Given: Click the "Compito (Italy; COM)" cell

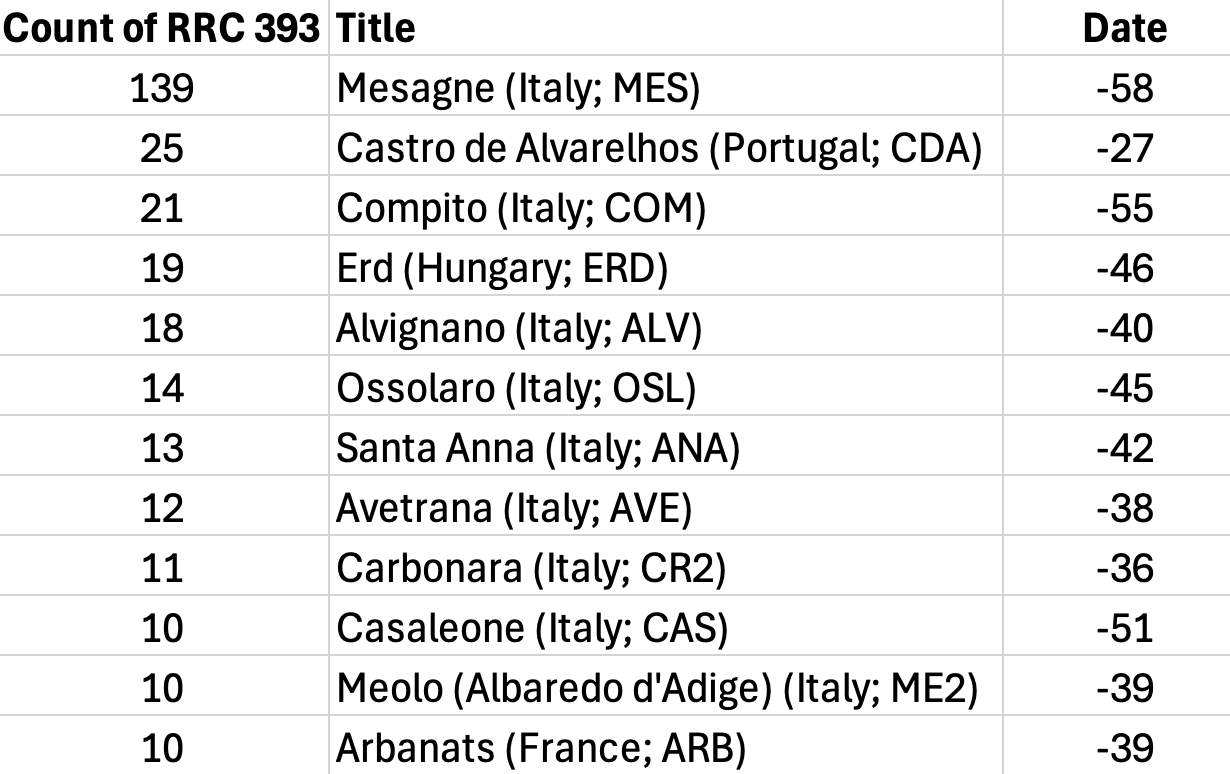Looking at the screenshot, I should point(521,209).
